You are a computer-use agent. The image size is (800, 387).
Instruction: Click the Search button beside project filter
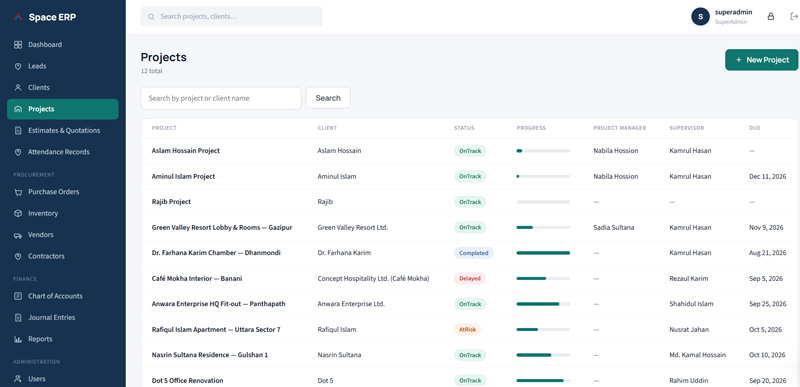pos(328,98)
